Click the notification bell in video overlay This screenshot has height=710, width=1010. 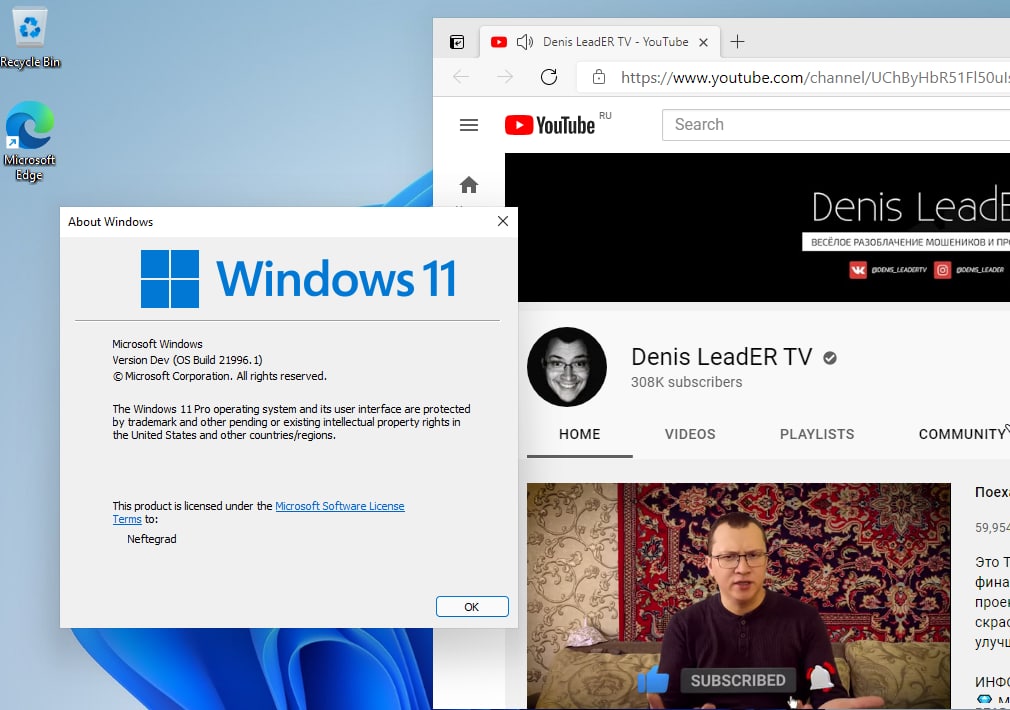click(821, 678)
